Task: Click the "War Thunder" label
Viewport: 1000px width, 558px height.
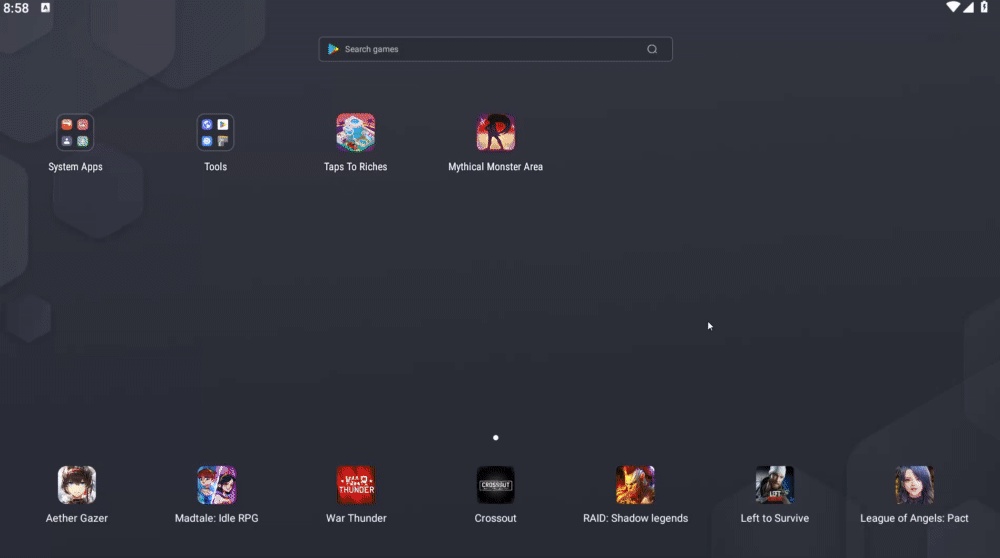Action: click(356, 518)
